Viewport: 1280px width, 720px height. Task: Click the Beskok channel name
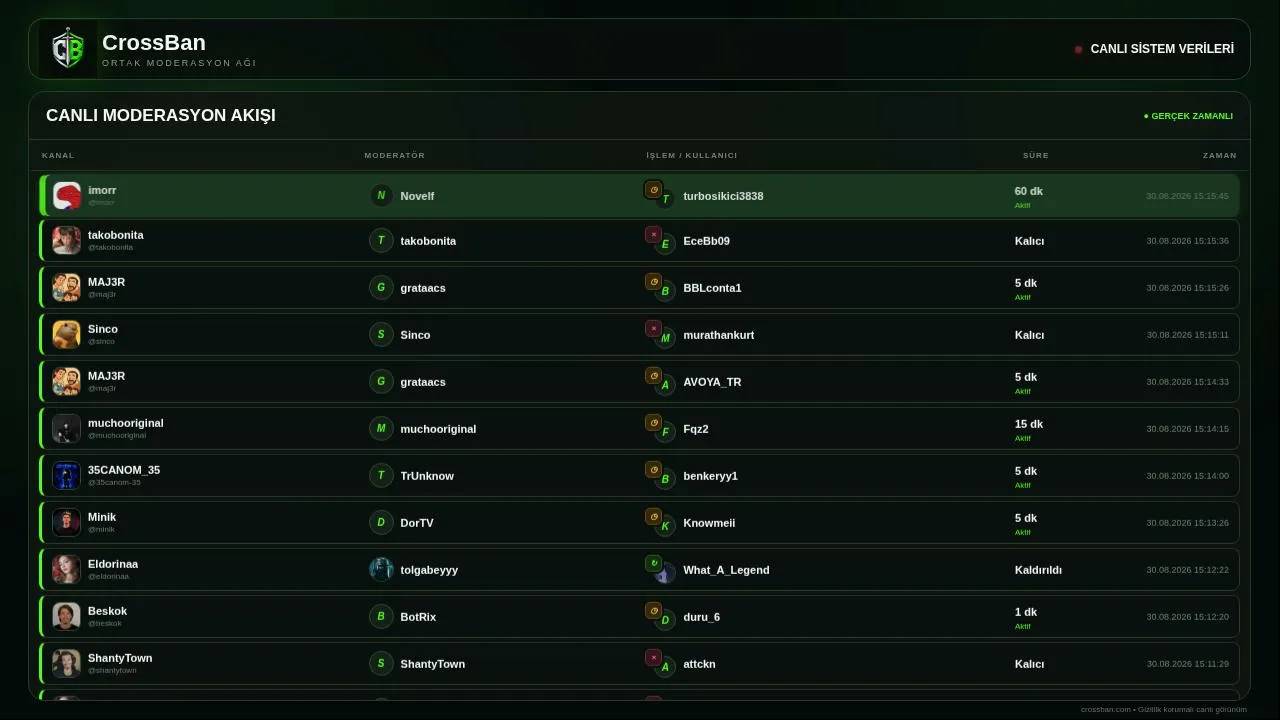pos(107,611)
